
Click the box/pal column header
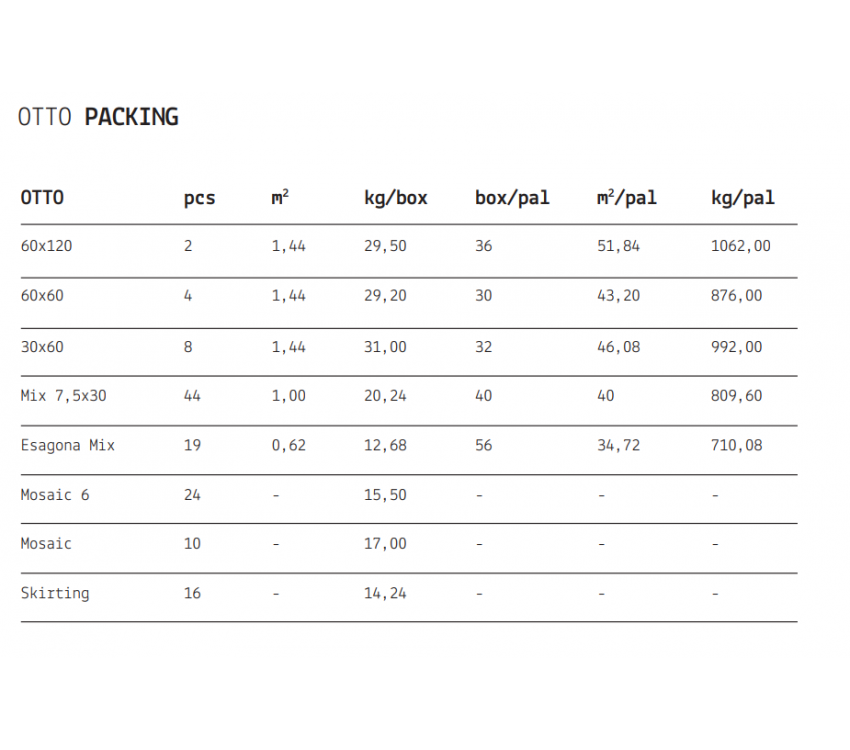click(512, 198)
